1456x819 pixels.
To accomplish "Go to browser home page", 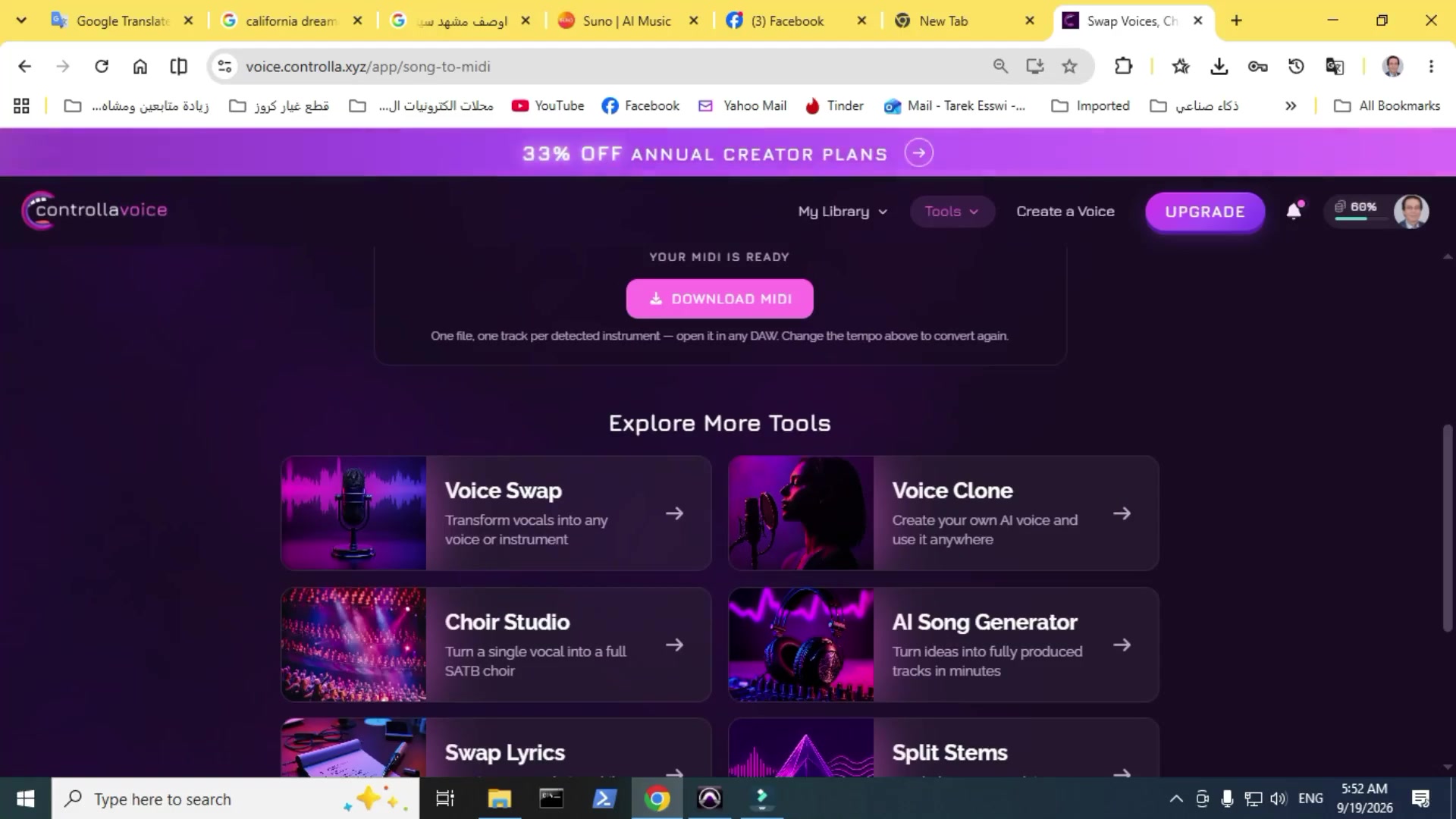I will pyautogui.click(x=140, y=66).
